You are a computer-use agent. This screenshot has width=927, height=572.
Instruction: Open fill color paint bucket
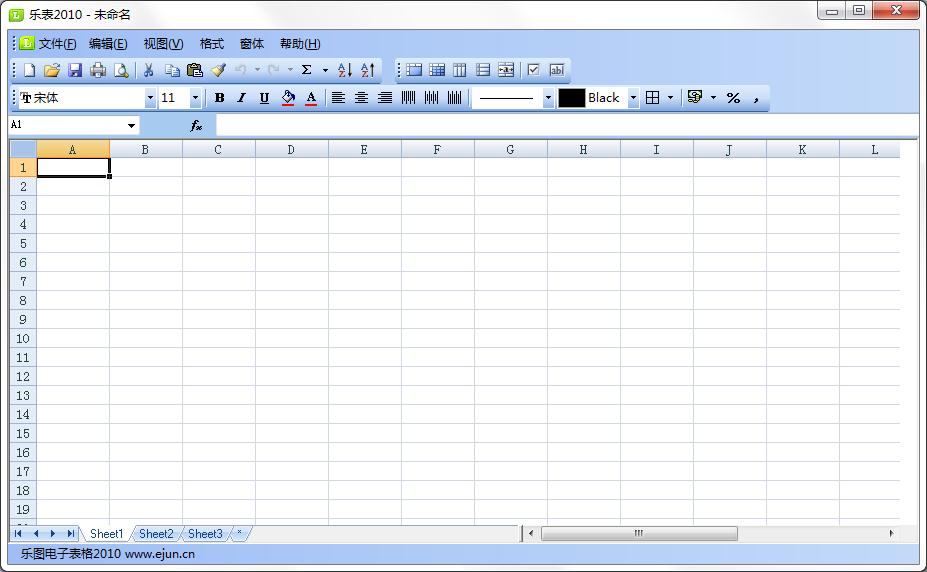[288, 98]
